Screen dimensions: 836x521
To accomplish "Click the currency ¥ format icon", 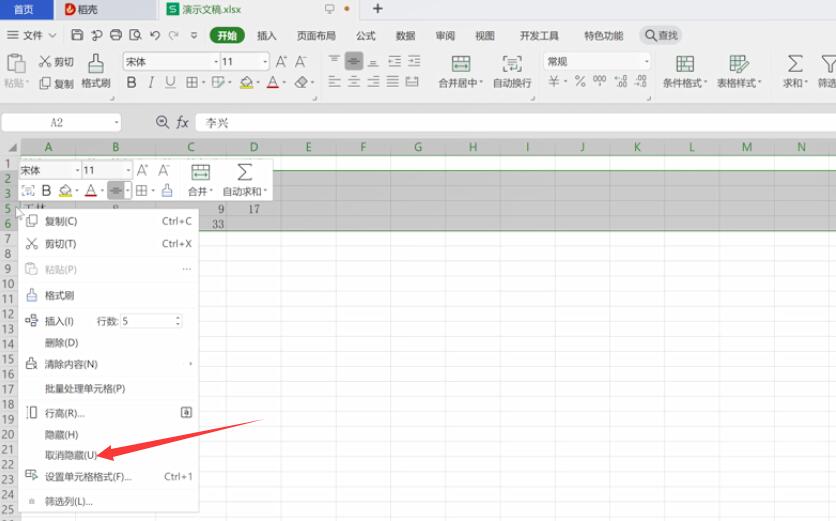I will [x=554, y=82].
